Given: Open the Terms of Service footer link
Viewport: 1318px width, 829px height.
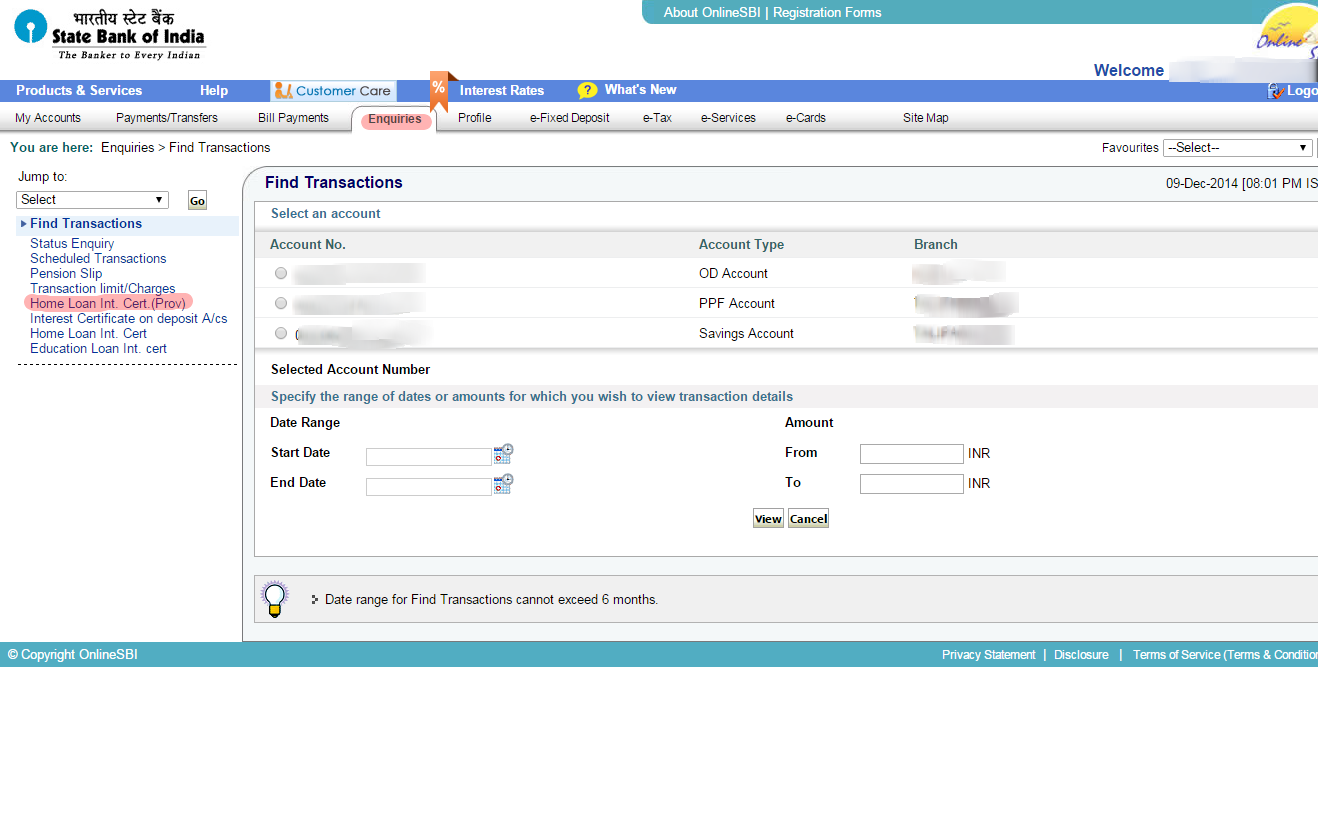Looking at the screenshot, I should coord(1225,655).
